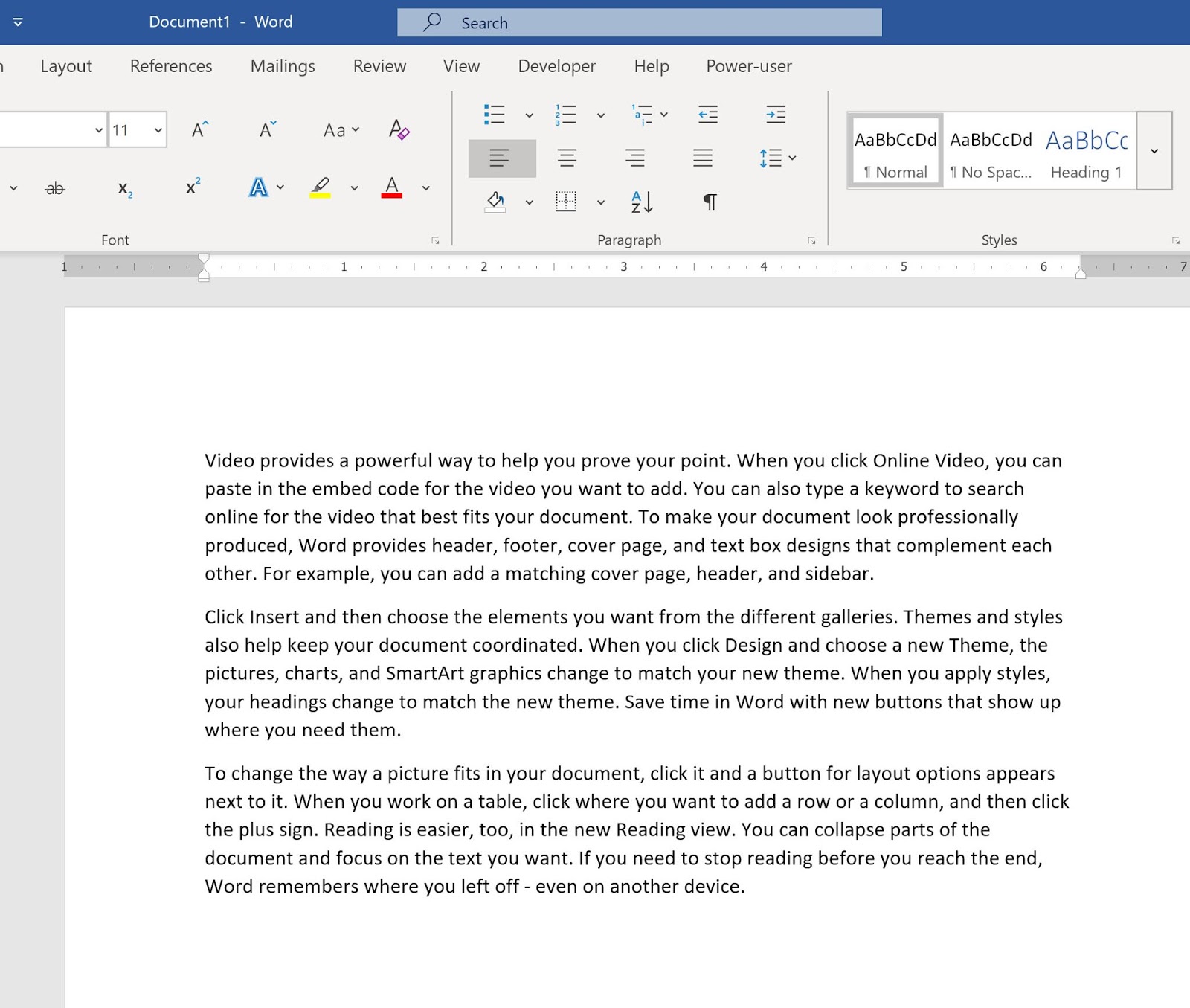
Task: Open the Paragraph dialog launcher
Action: (811, 240)
